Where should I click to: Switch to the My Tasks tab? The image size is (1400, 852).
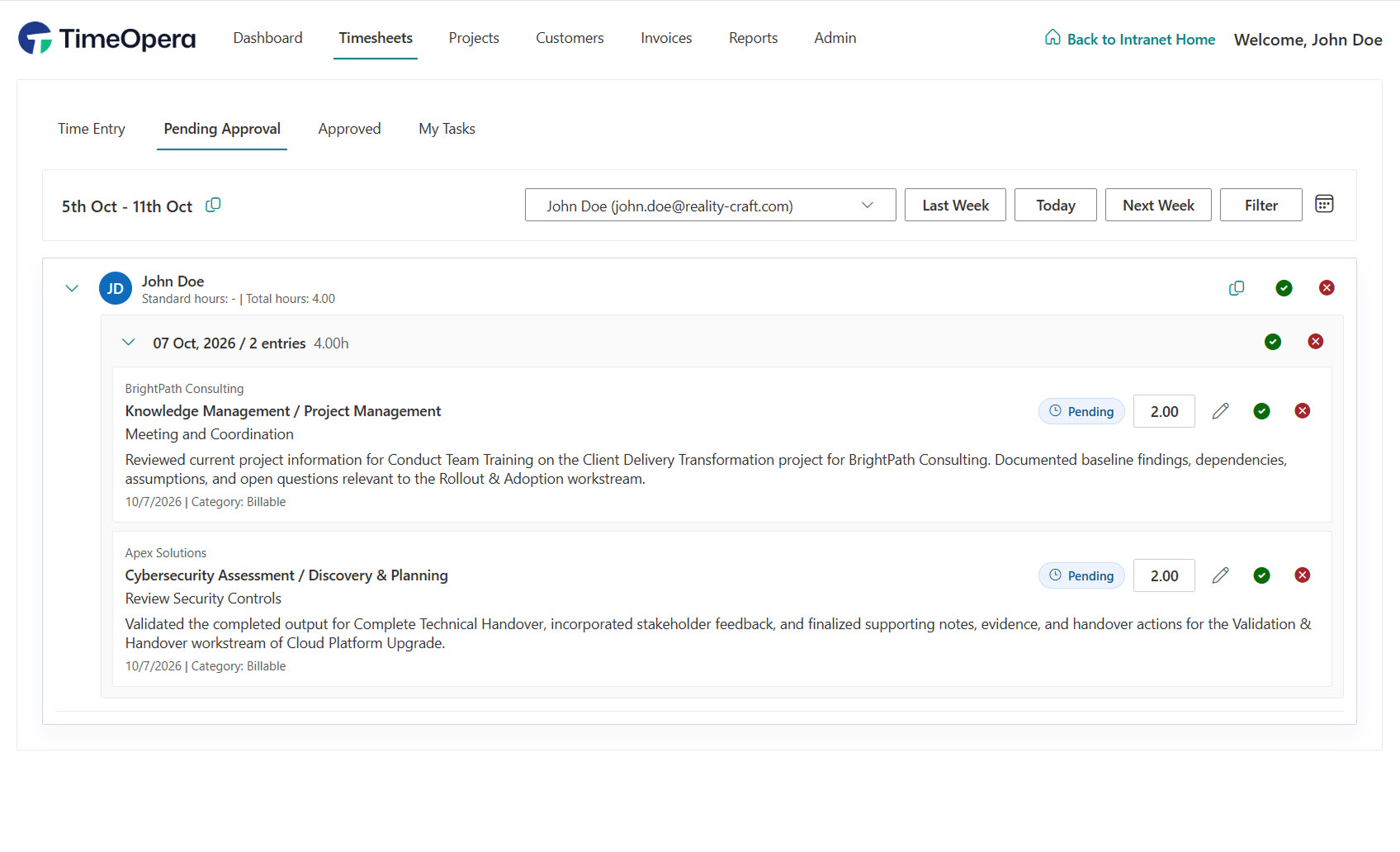pyautogui.click(x=447, y=129)
